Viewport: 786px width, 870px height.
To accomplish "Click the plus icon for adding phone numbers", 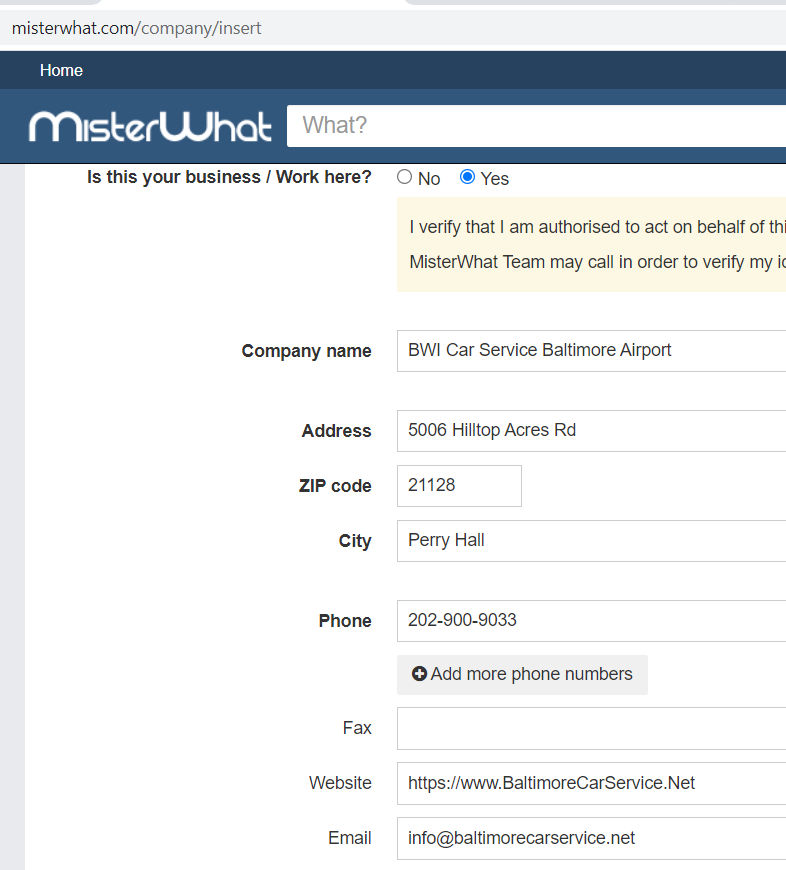I will (419, 674).
